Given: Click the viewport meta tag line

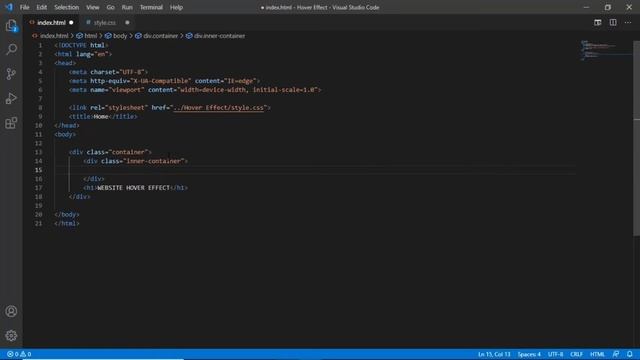Looking at the screenshot, I should pos(195,90).
